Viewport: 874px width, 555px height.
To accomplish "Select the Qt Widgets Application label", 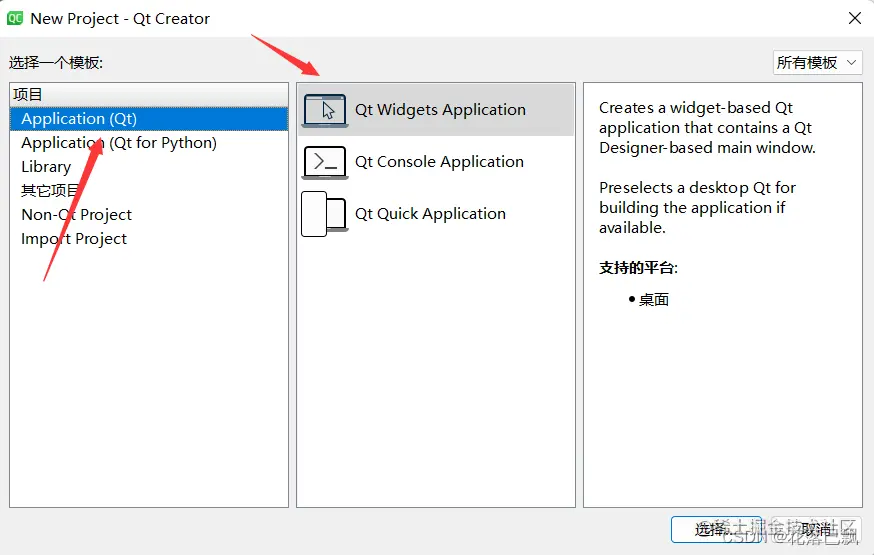I will pyautogui.click(x=440, y=110).
